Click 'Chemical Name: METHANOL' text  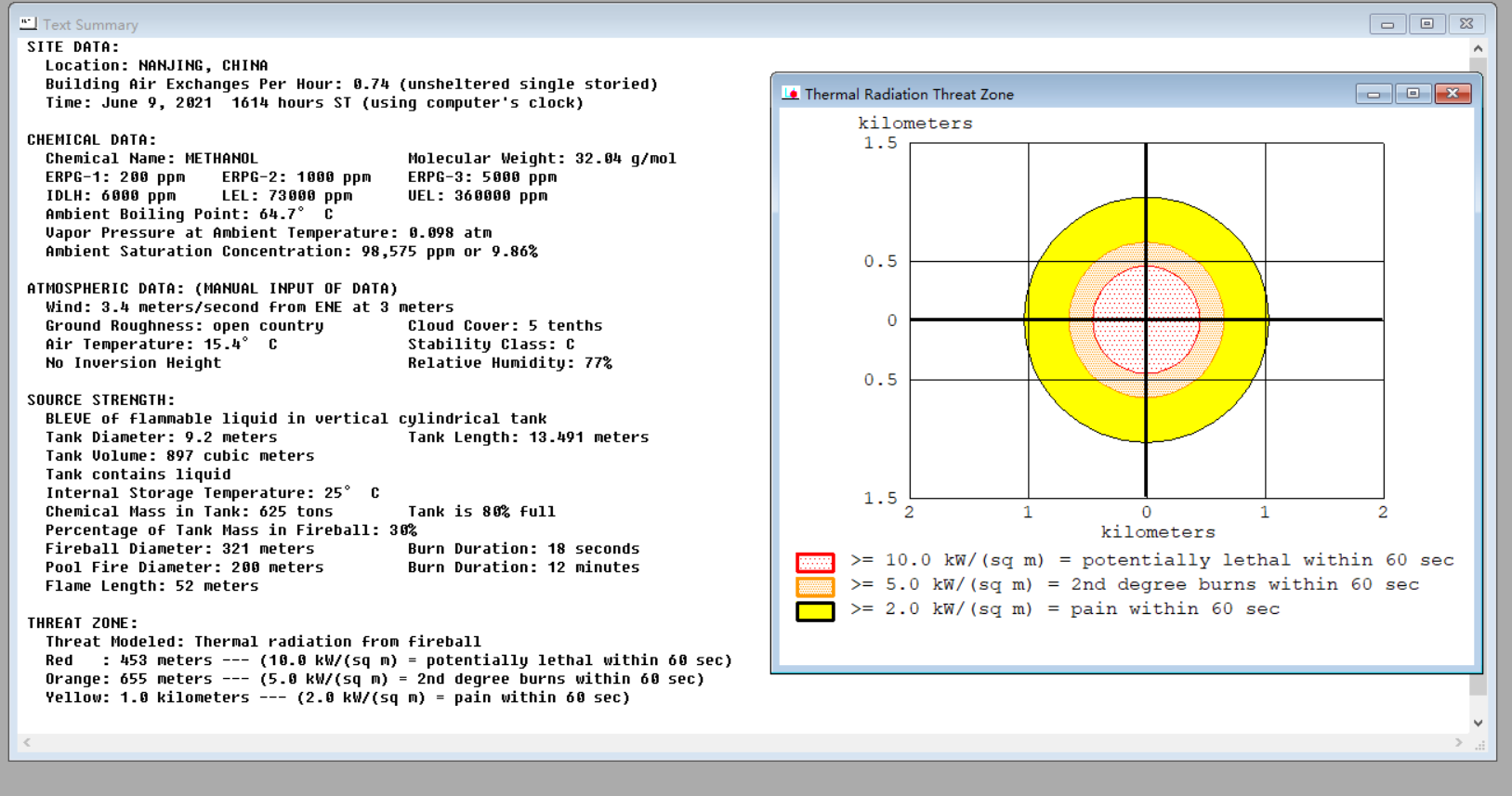(x=151, y=159)
